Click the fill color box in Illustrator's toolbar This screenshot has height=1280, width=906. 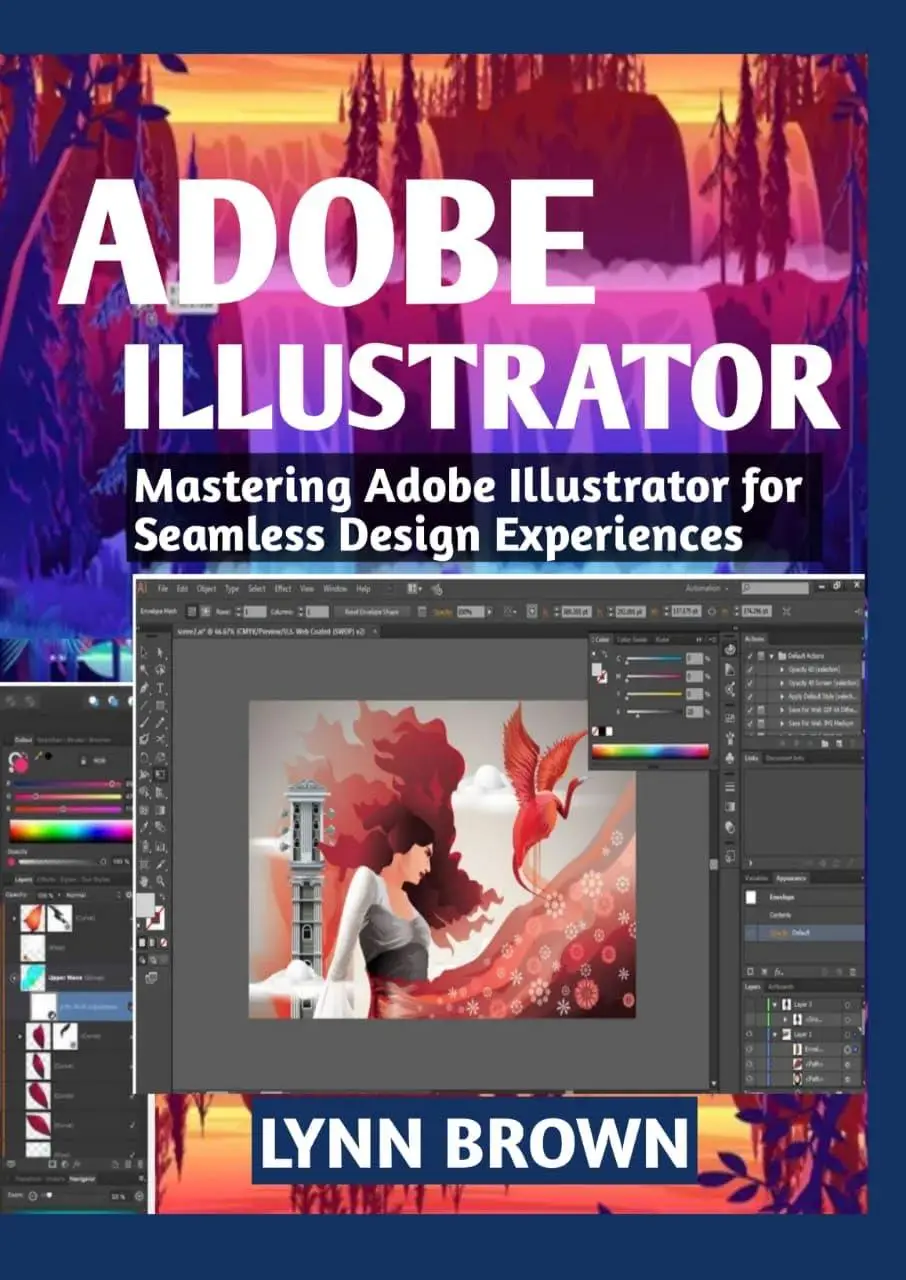point(146,905)
